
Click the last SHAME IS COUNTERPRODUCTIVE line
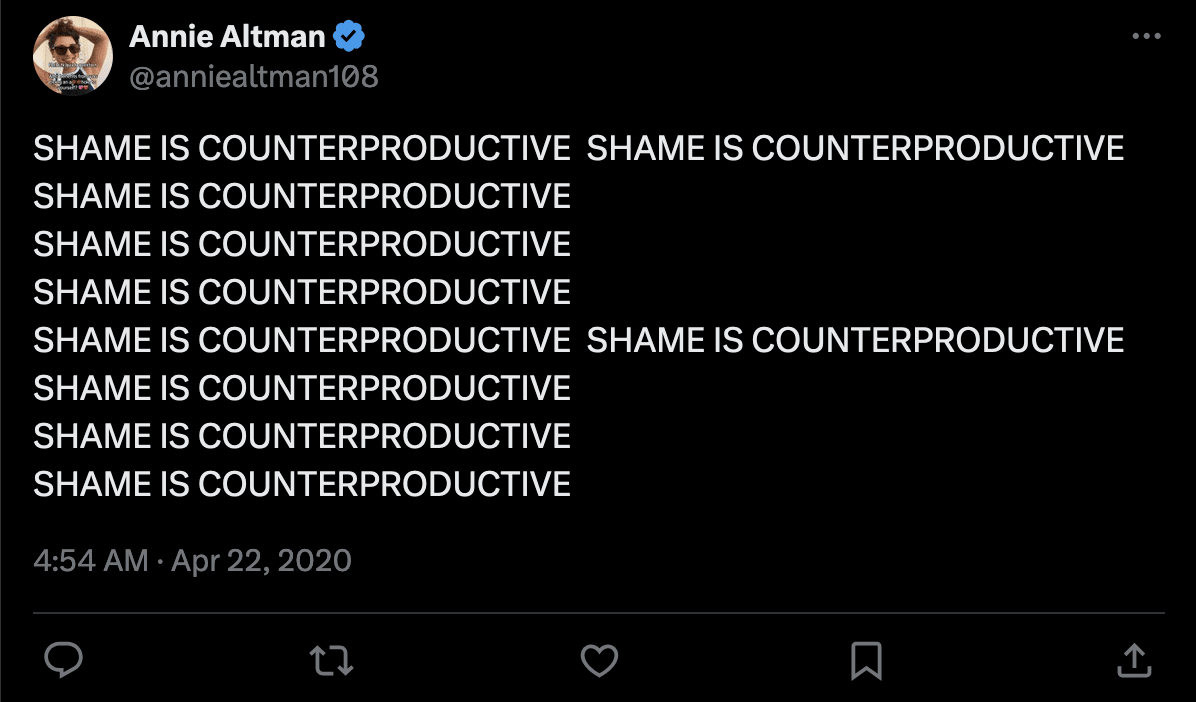(302, 484)
